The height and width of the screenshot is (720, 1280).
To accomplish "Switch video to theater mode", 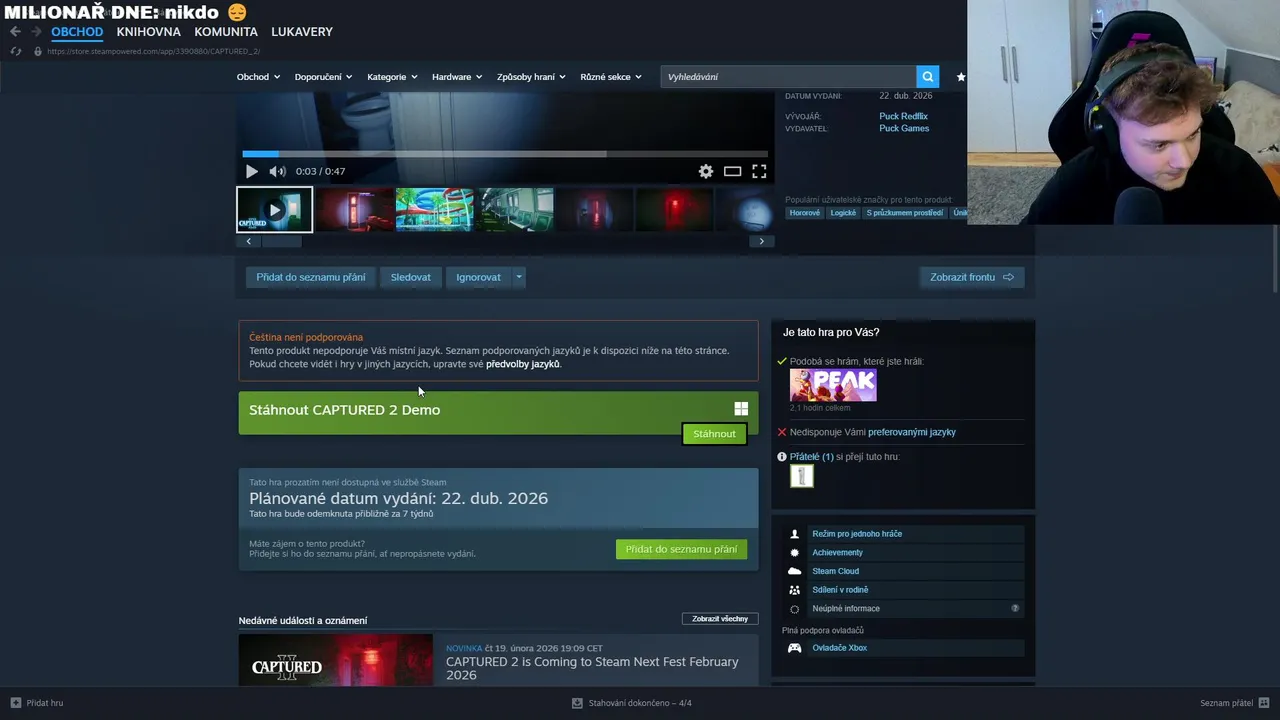I will (733, 171).
